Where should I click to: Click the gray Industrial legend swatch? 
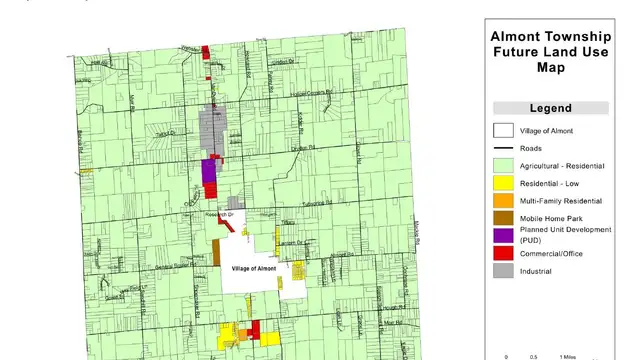[503, 271]
